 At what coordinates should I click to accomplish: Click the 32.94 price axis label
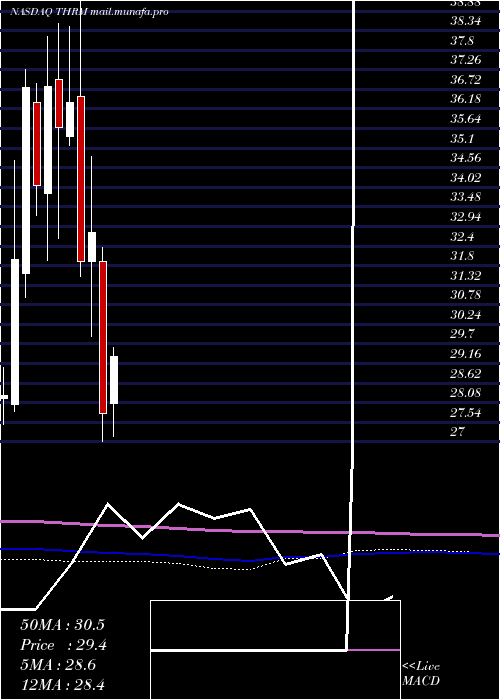click(466, 217)
